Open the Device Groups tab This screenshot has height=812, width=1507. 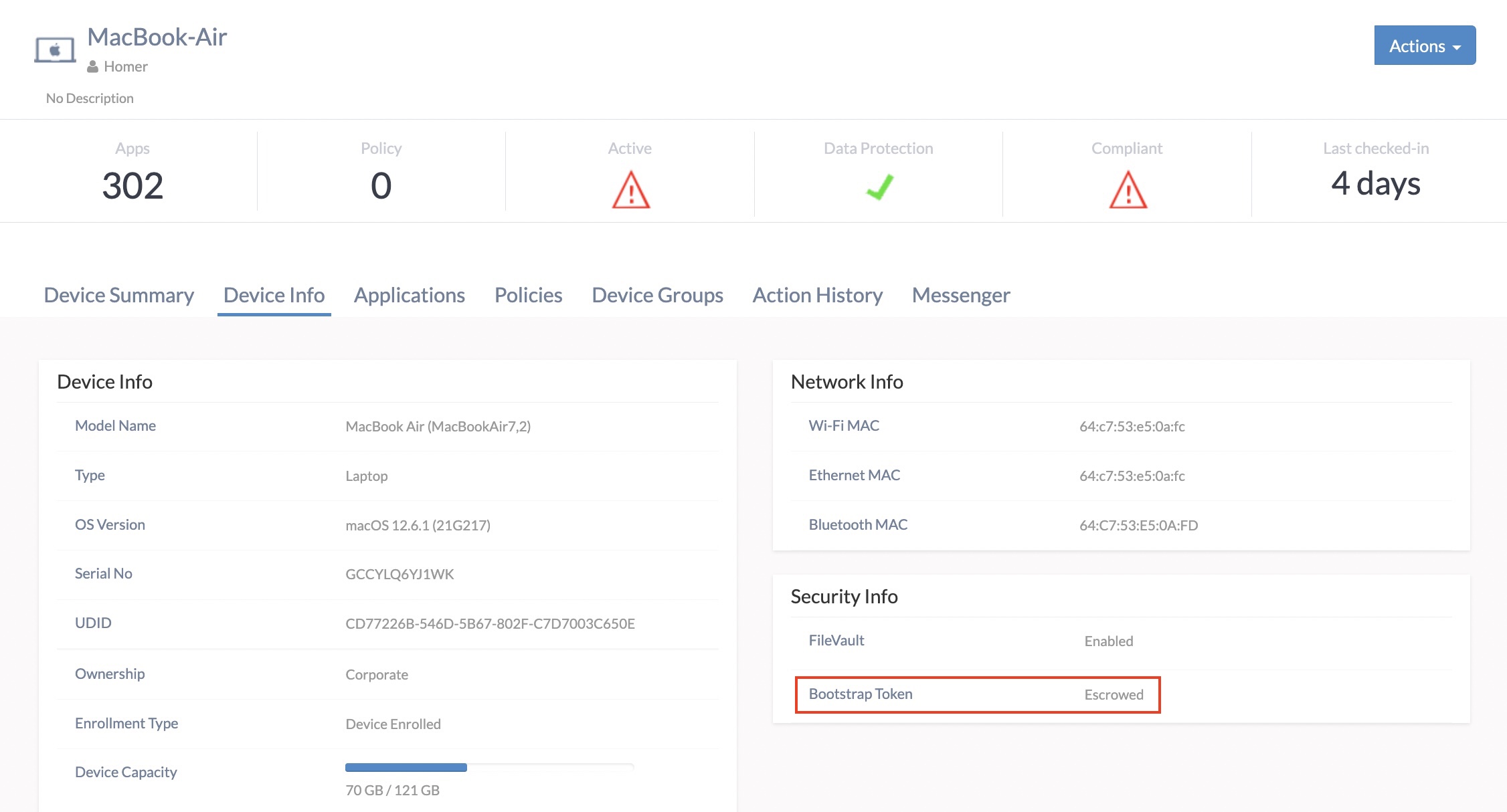click(658, 295)
